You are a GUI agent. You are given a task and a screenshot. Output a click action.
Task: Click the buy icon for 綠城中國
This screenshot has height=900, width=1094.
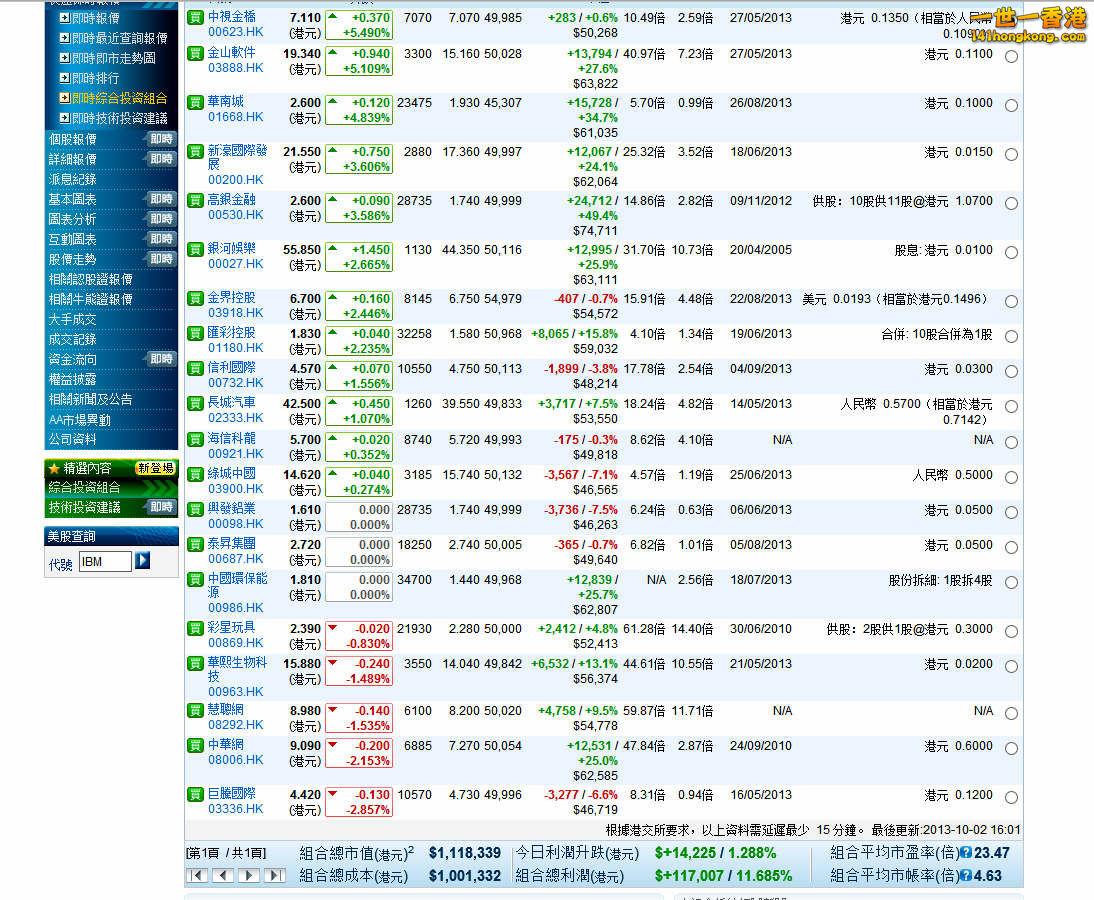[x=195, y=474]
